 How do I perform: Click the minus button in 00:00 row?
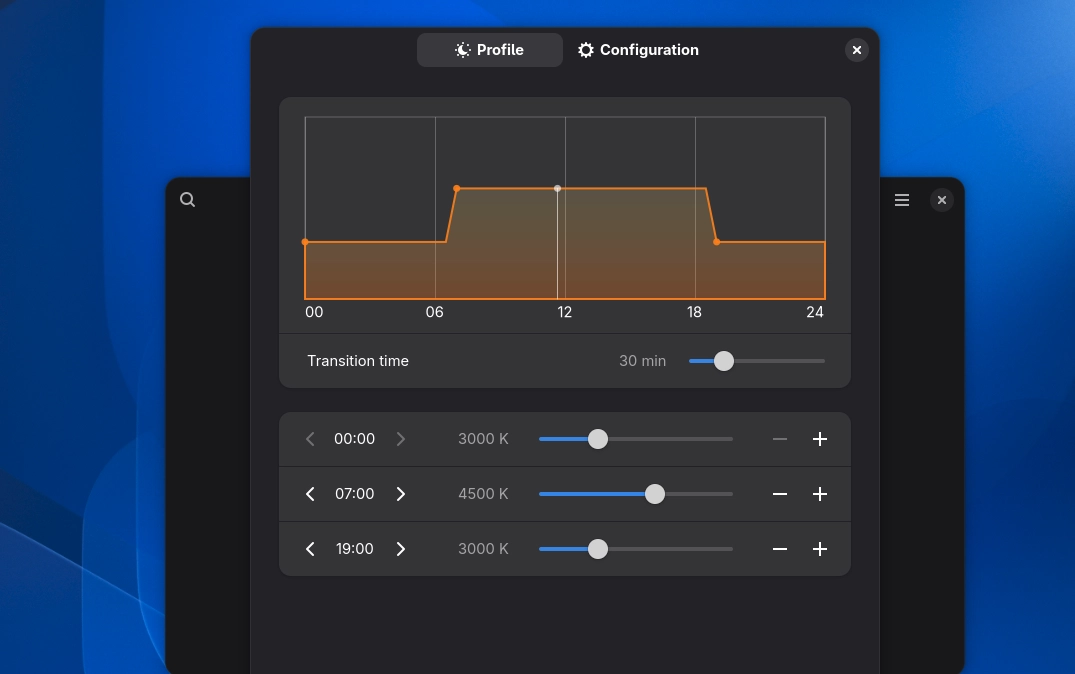[x=780, y=439]
